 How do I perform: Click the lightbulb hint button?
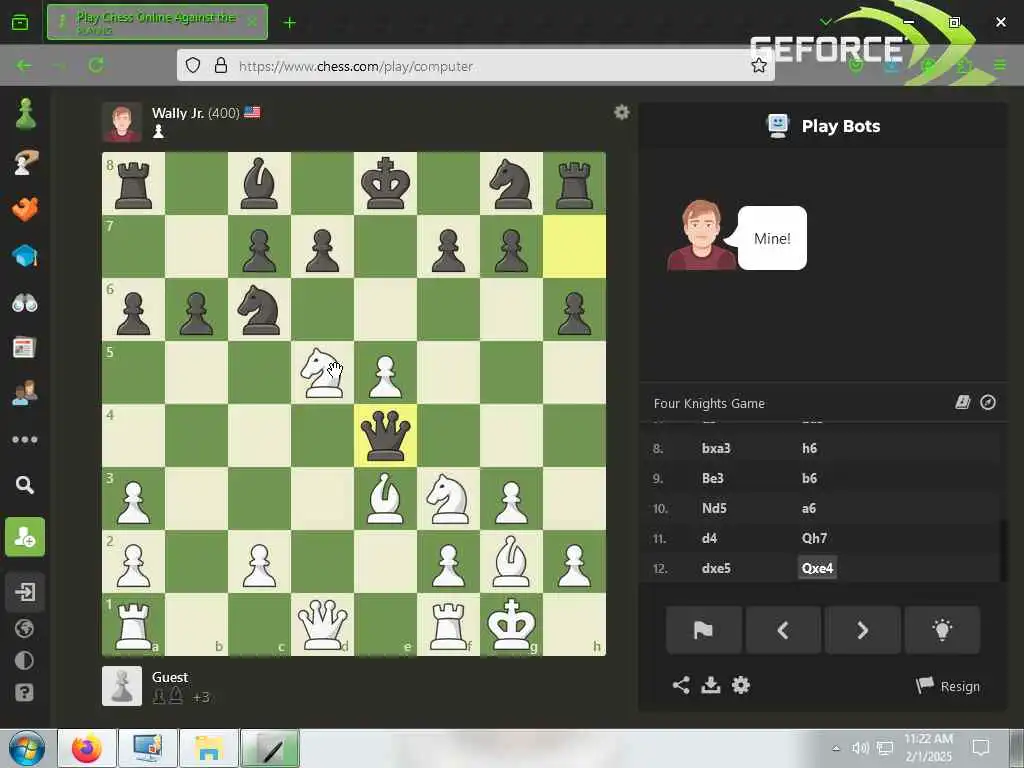942,630
